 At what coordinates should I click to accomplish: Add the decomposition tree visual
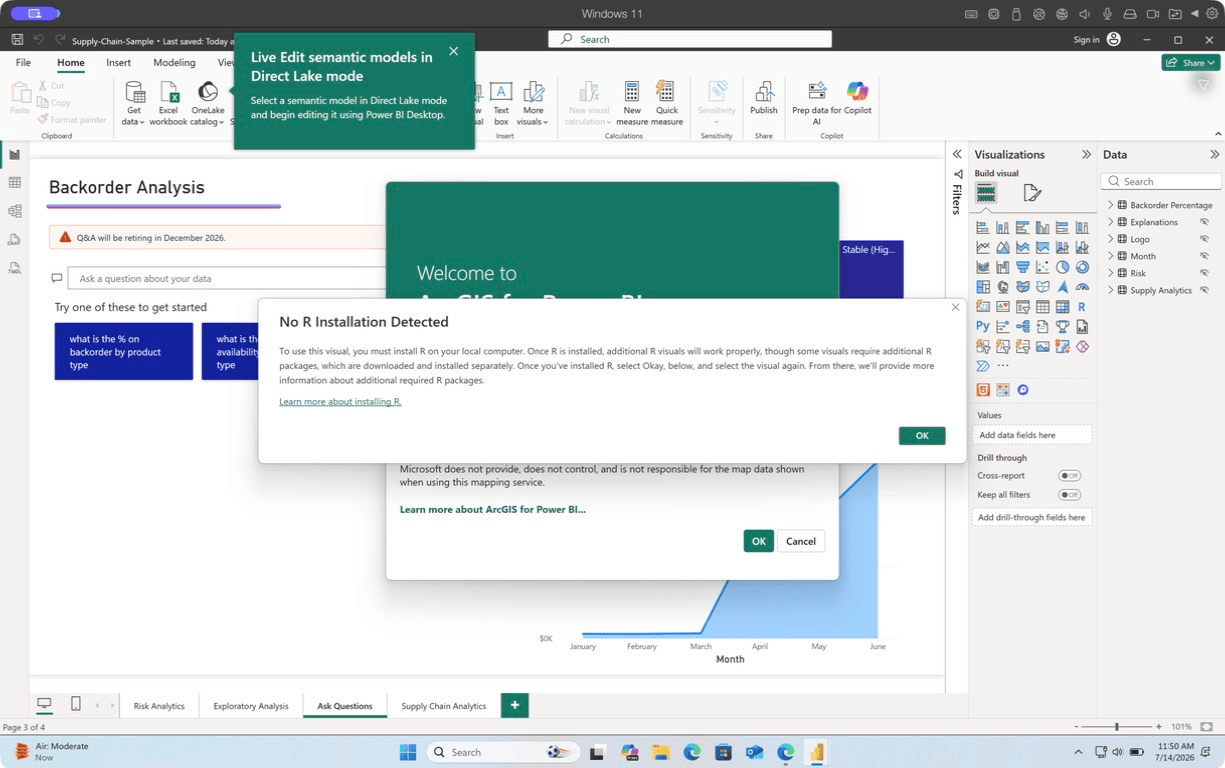pyautogui.click(x=1023, y=326)
